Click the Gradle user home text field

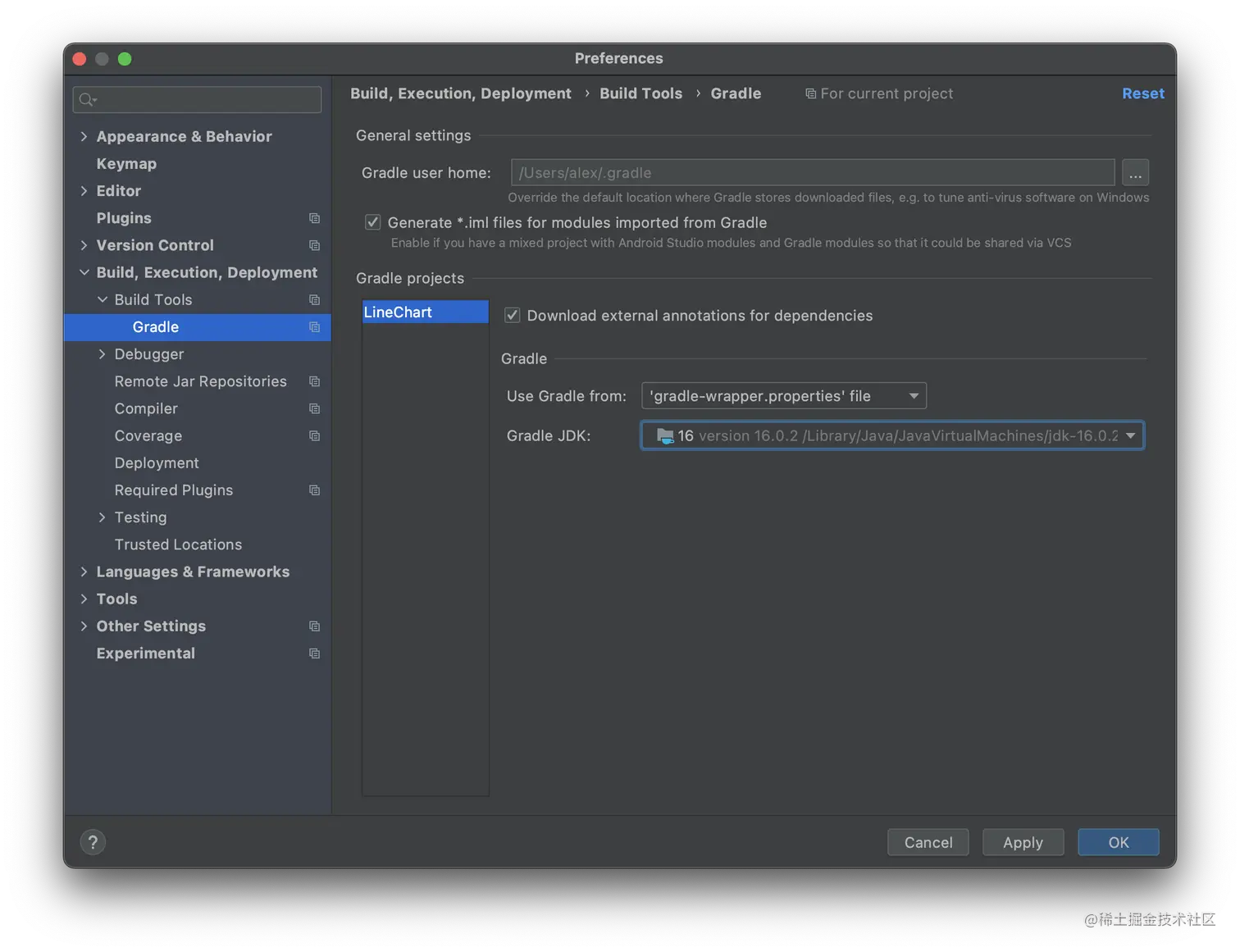(x=812, y=173)
